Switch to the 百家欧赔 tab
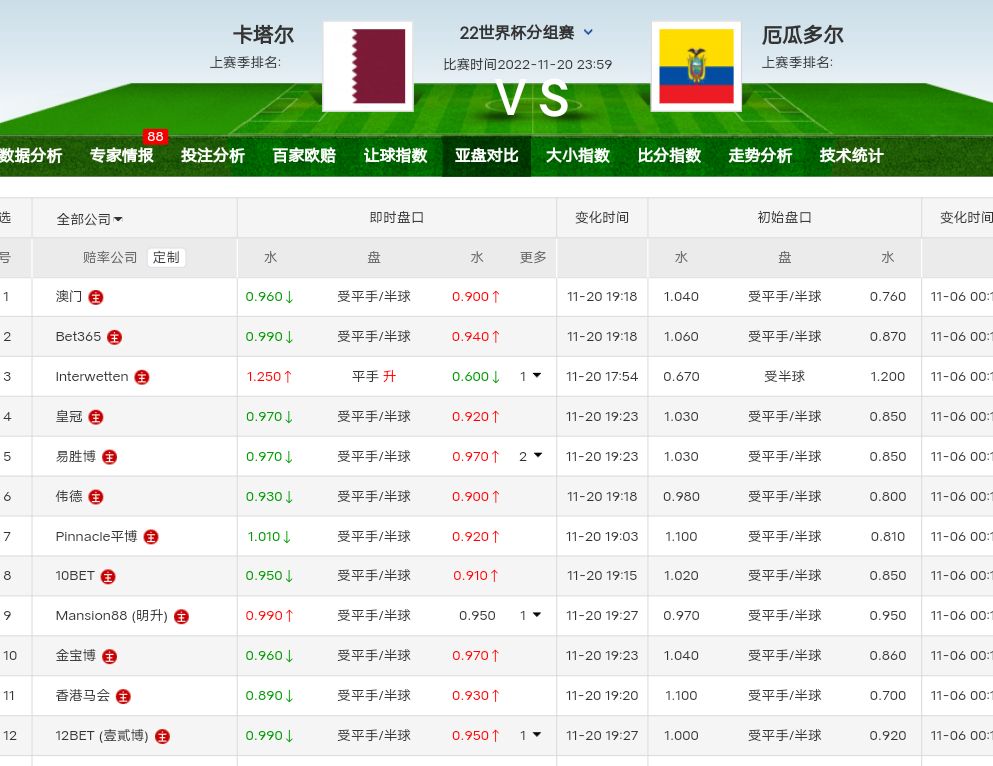This screenshot has width=993, height=766. pyautogui.click(x=304, y=156)
